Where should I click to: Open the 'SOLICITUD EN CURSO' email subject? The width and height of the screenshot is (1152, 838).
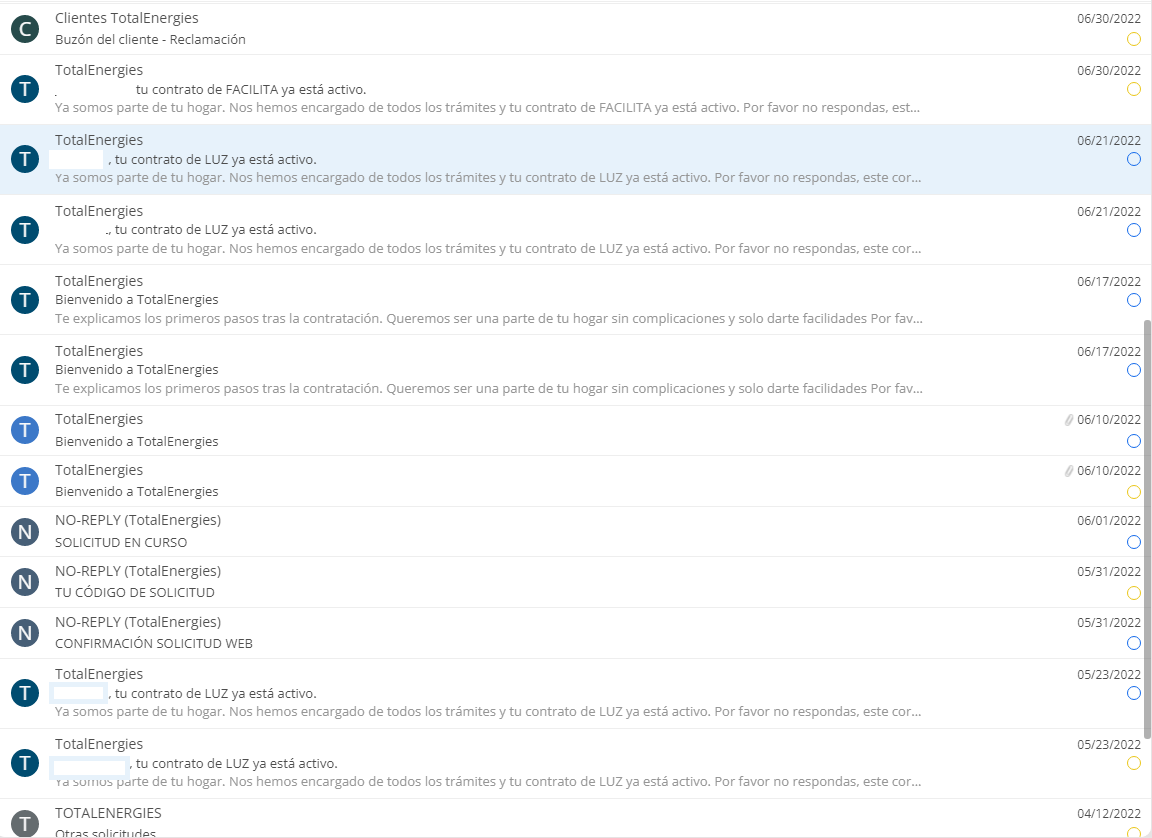121,543
